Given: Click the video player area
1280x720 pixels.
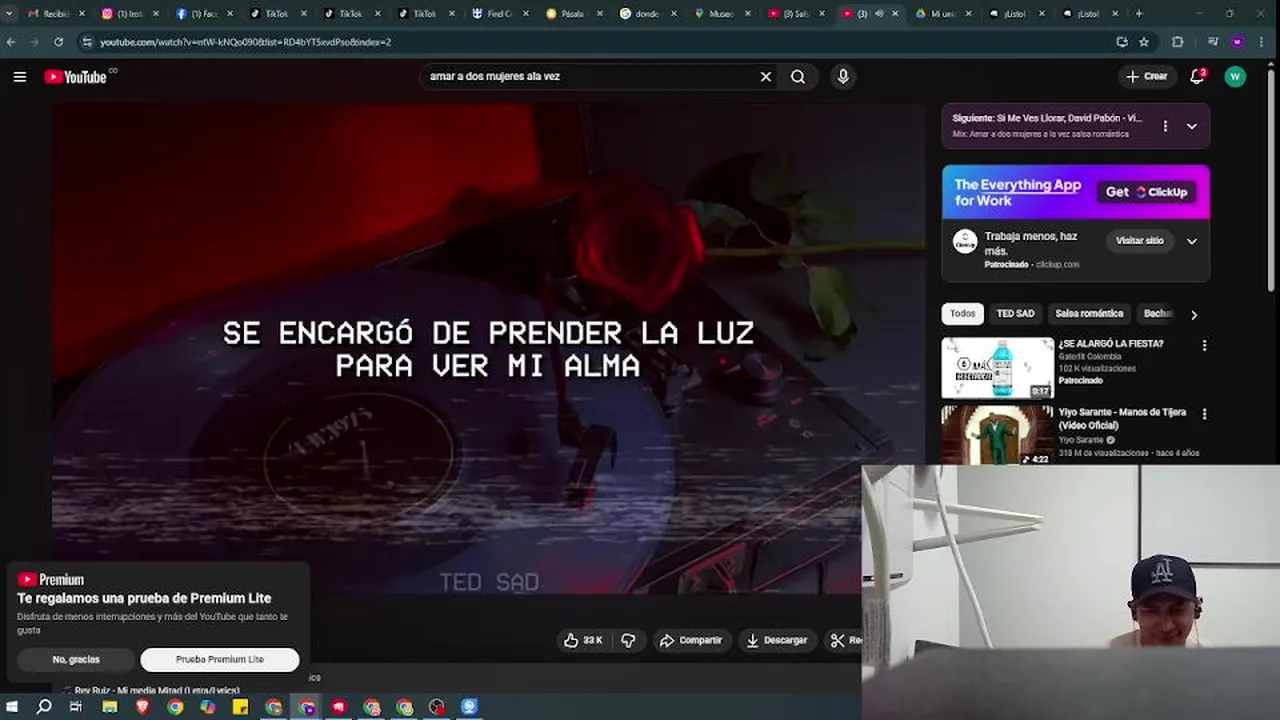Looking at the screenshot, I should click(x=488, y=350).
